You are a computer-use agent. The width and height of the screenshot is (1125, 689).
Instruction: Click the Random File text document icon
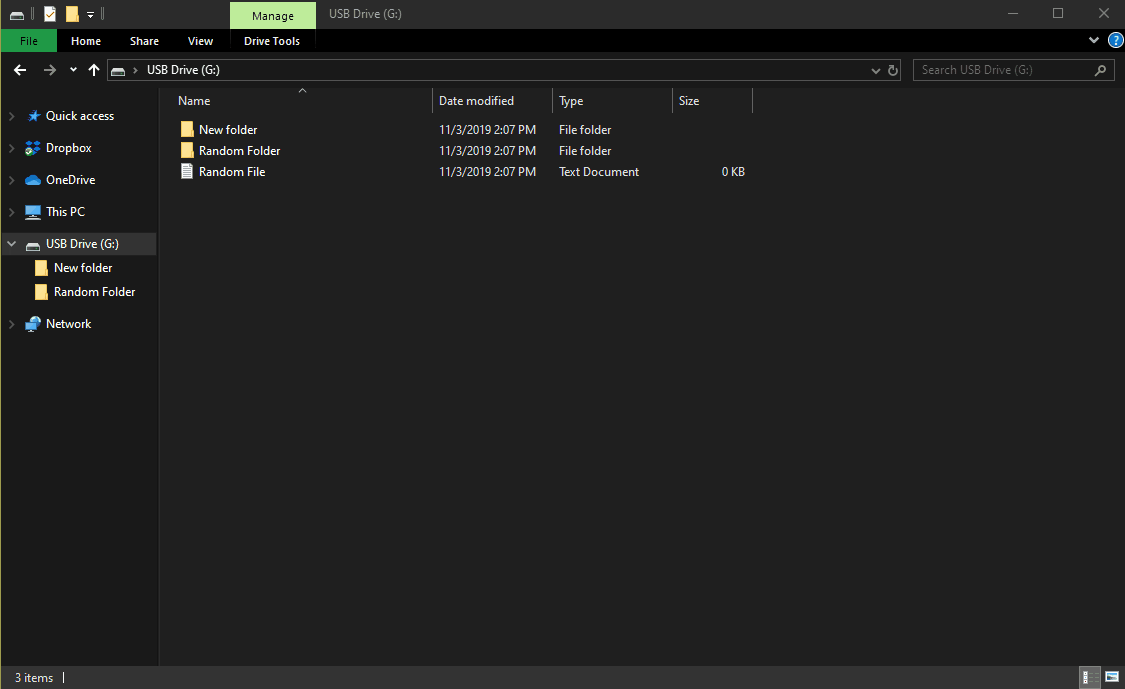pyautogui.click(x=187, y=172)
